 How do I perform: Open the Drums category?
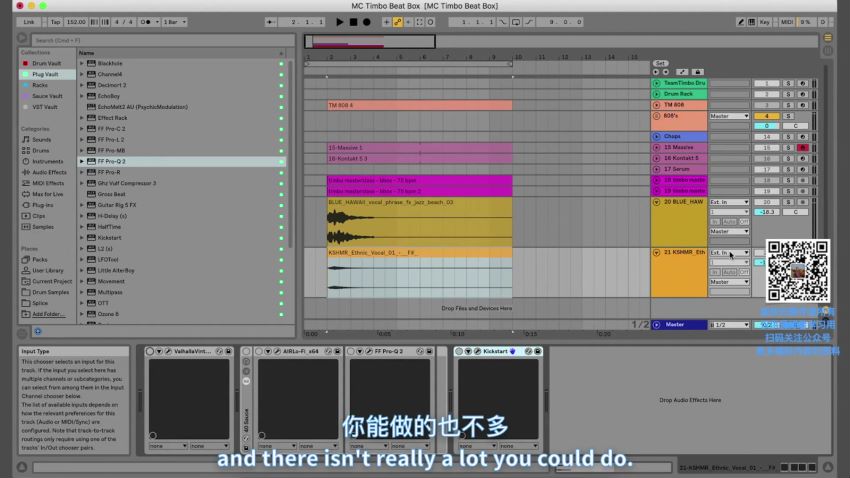(40, 150)
